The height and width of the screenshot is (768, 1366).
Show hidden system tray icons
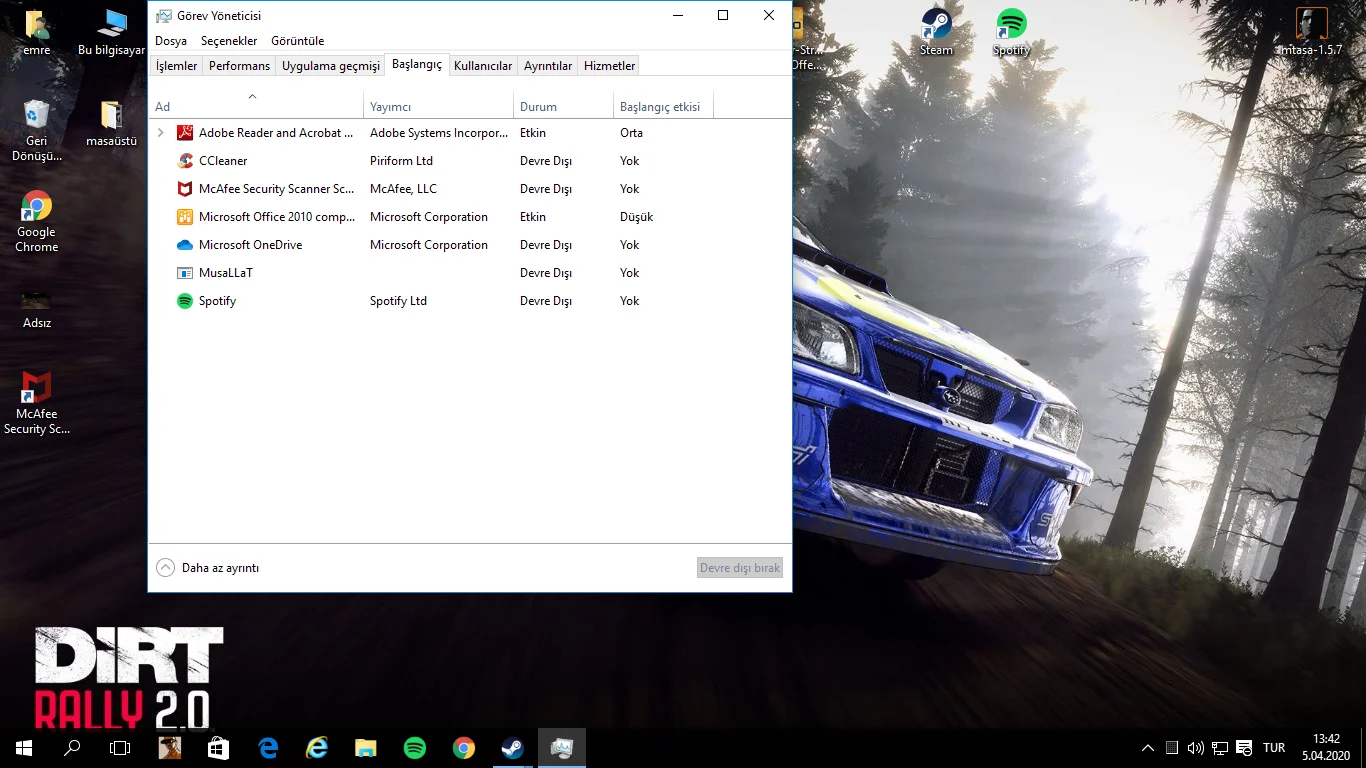[1148, 748]
